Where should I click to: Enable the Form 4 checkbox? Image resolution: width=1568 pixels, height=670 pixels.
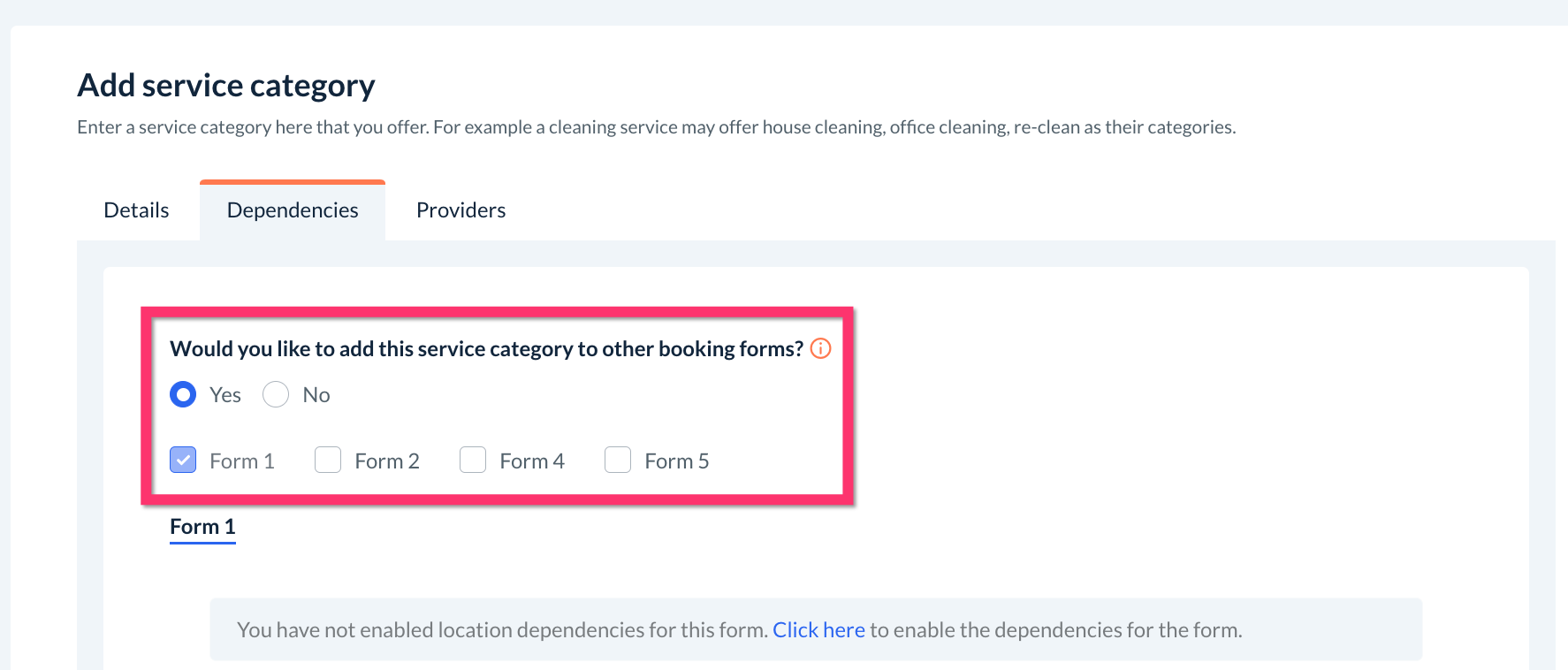coord(473,461)
